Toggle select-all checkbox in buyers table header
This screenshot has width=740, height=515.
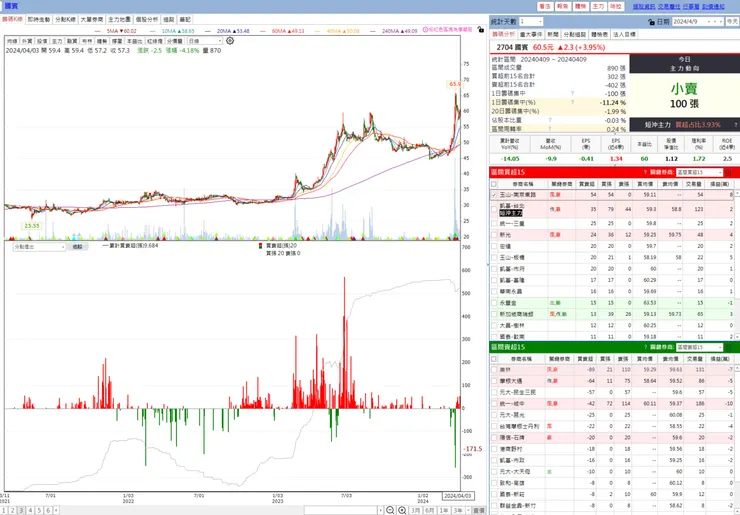[x=494, y=184]
